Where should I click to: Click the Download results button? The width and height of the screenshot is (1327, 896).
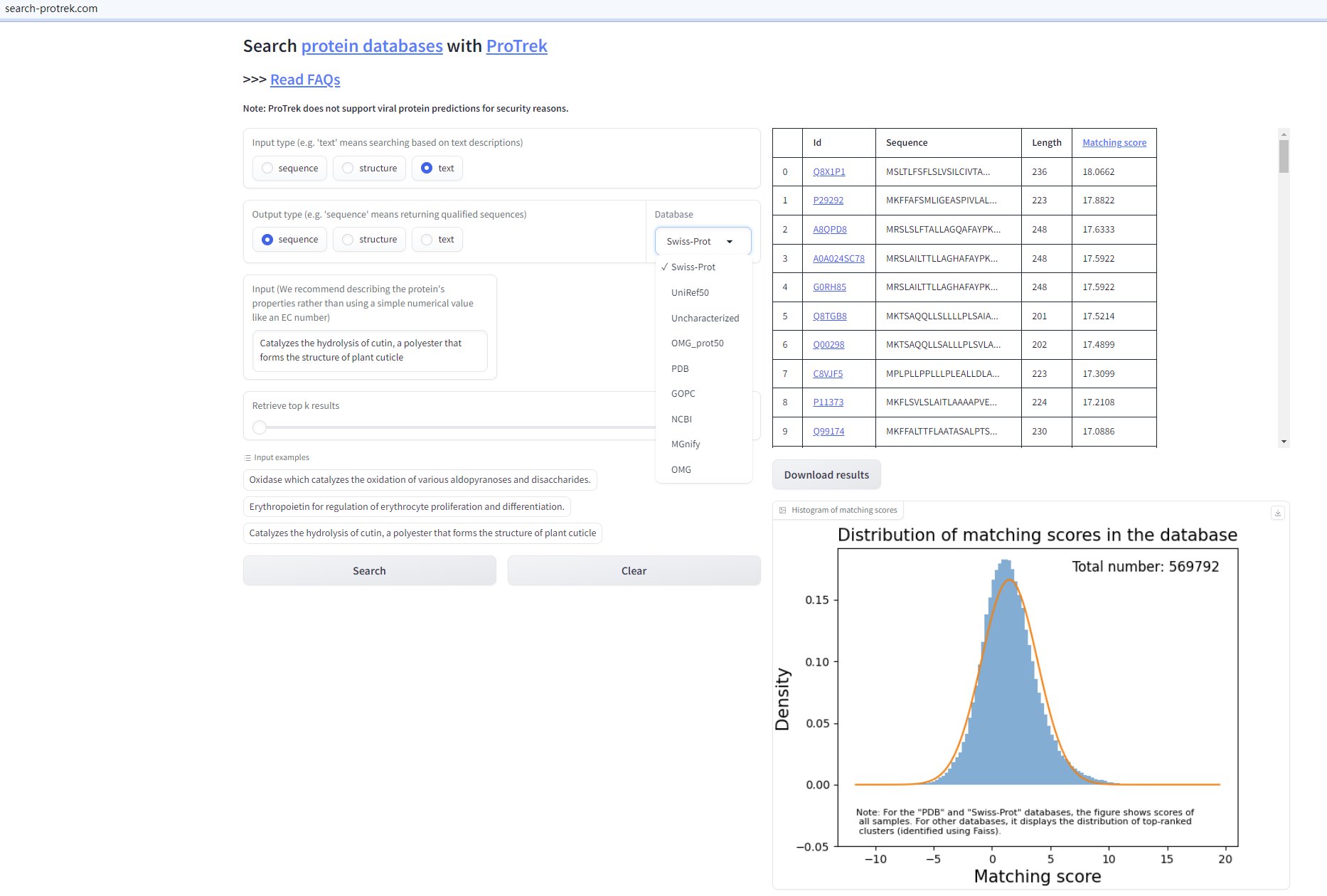pyautogui.click(x=826, y=475)
